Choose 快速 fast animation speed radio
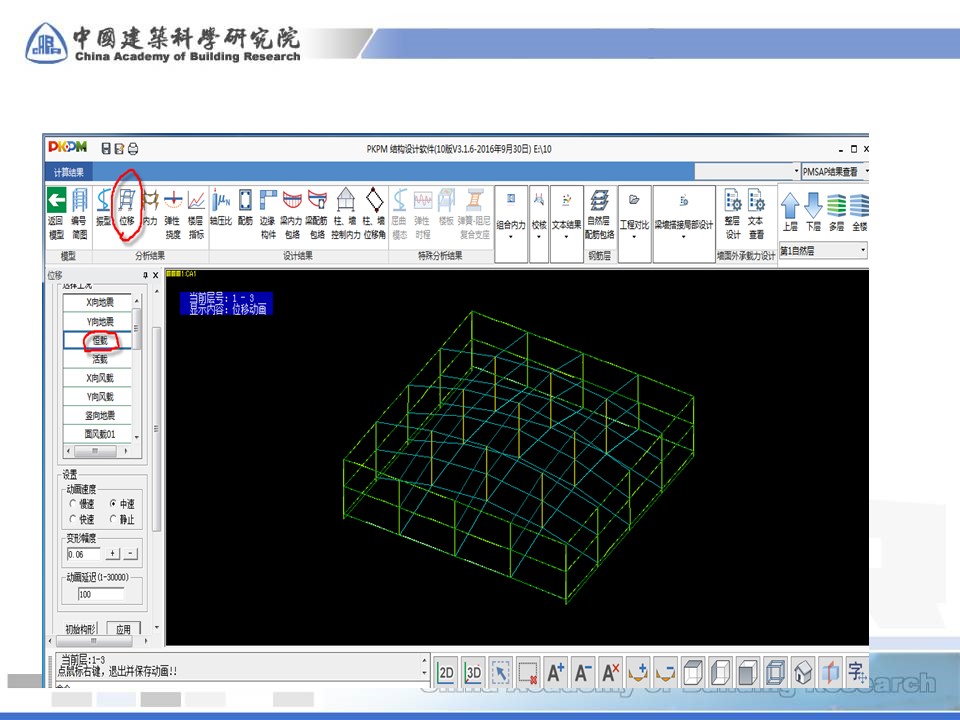This screenshot has height=720, width=960. tap(73, 519)
